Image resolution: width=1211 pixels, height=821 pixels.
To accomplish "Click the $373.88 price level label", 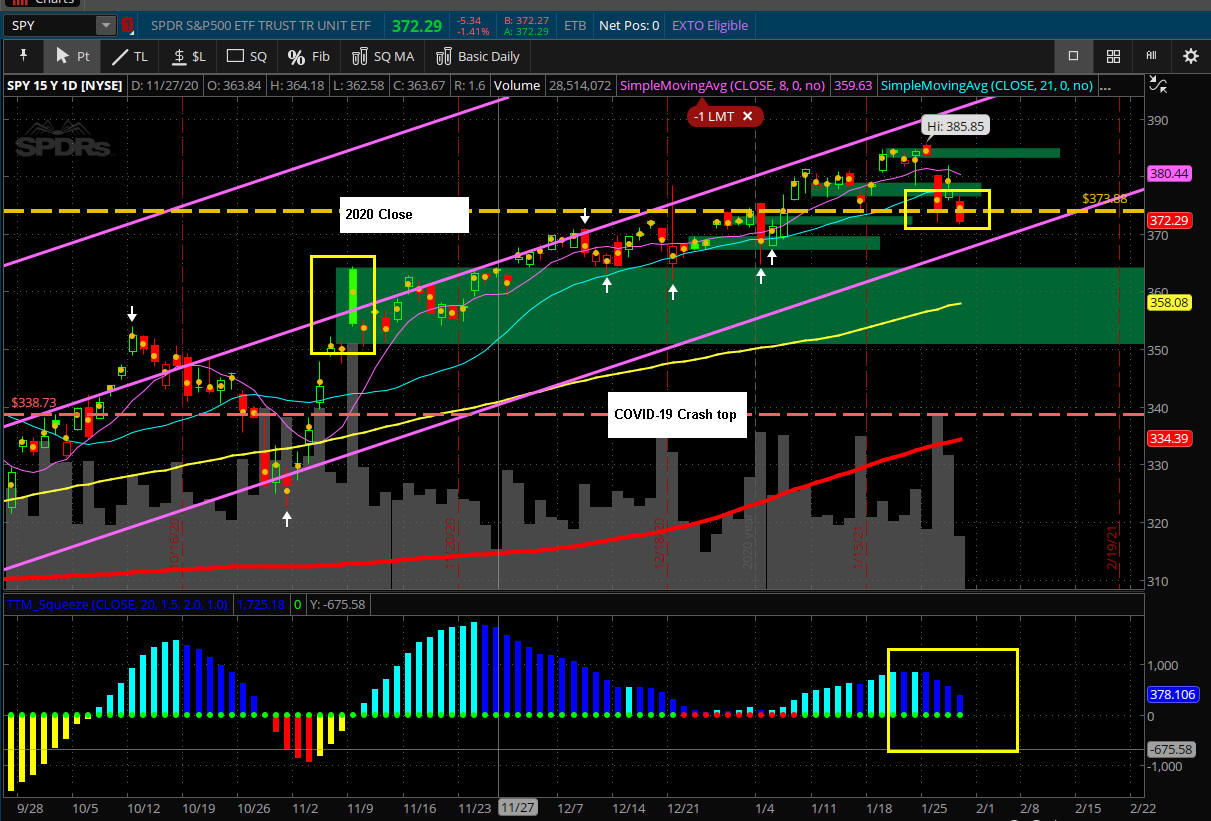I will pyautogui.click(x=1105, y=198).
